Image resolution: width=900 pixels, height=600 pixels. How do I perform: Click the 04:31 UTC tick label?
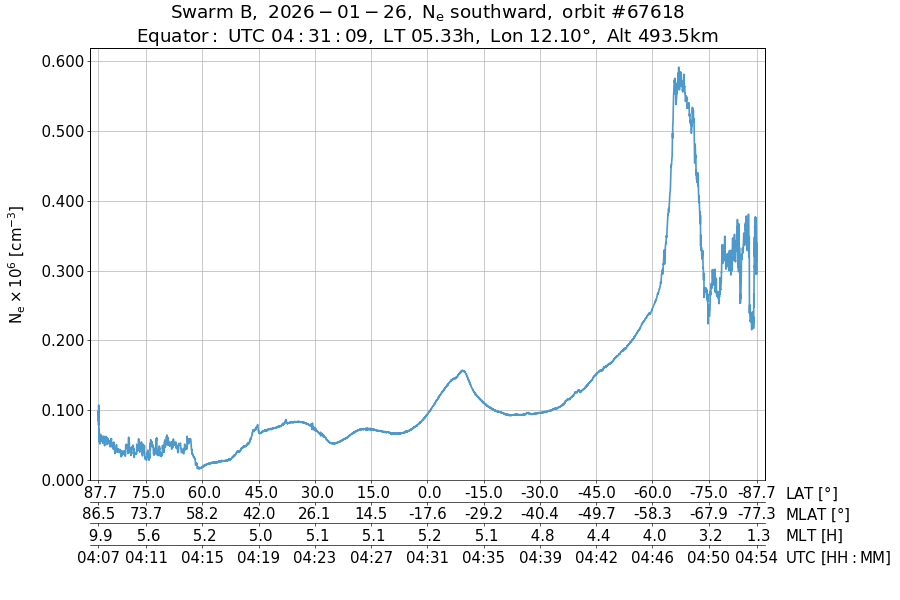pos(428,557)
